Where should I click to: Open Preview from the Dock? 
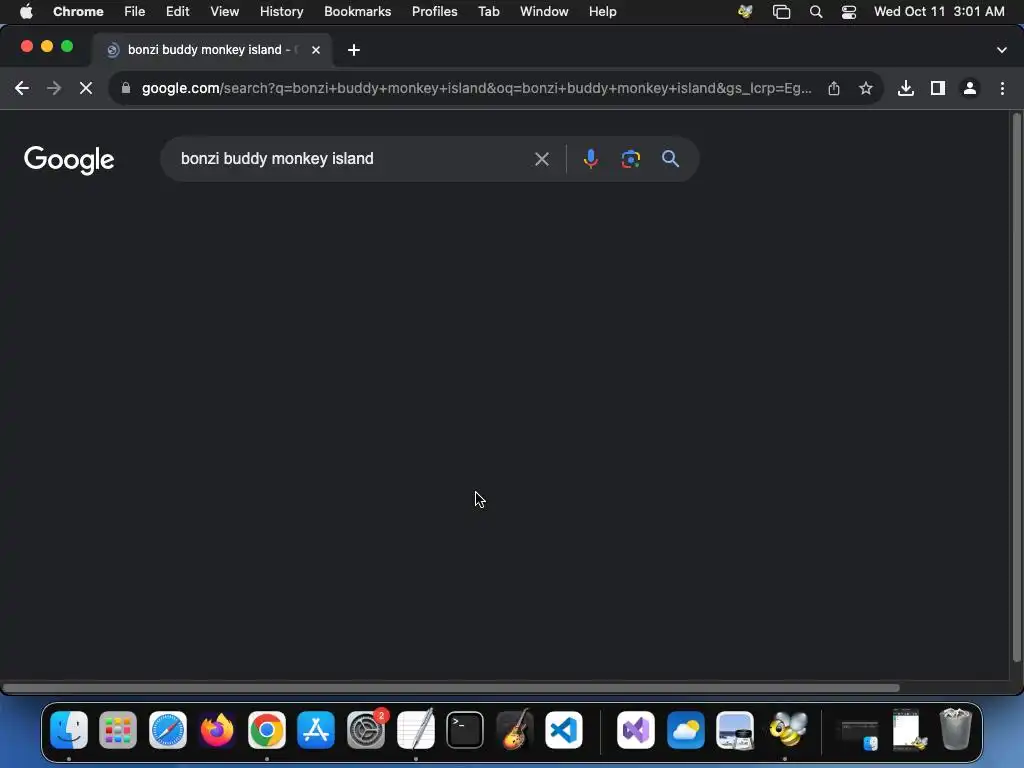(x=735, y=730)
